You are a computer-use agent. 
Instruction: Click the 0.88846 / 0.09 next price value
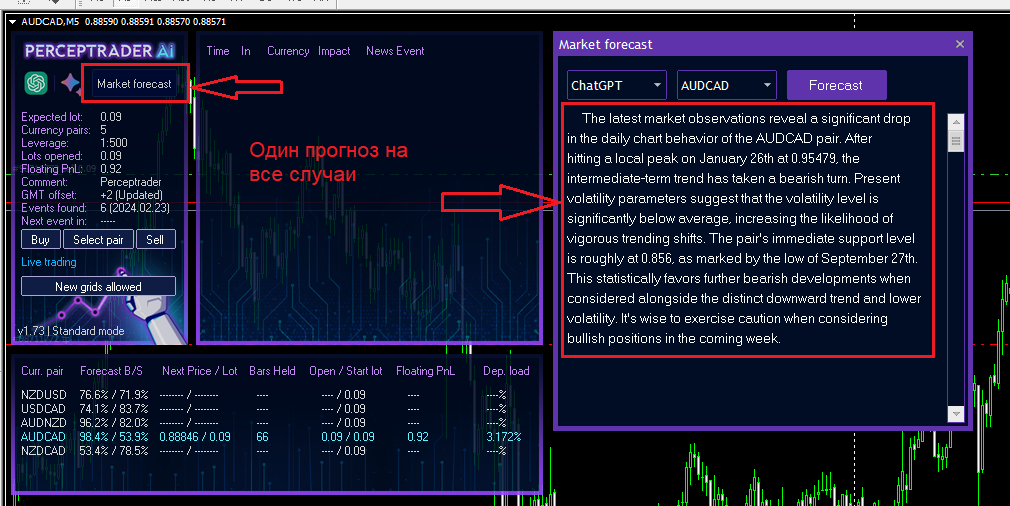[x=195, y=436]
